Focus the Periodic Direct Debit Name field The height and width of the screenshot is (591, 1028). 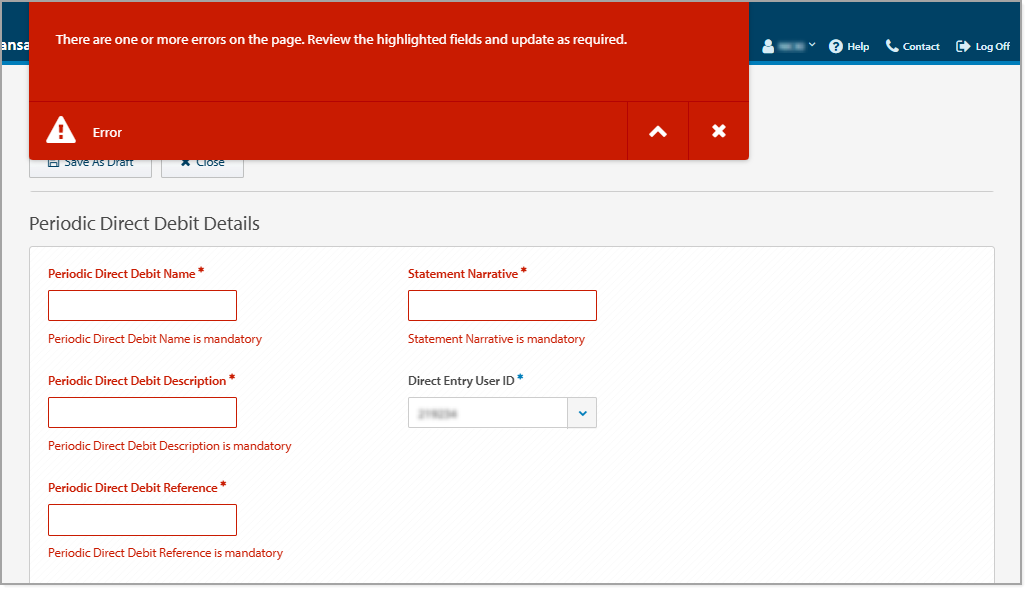142,305
